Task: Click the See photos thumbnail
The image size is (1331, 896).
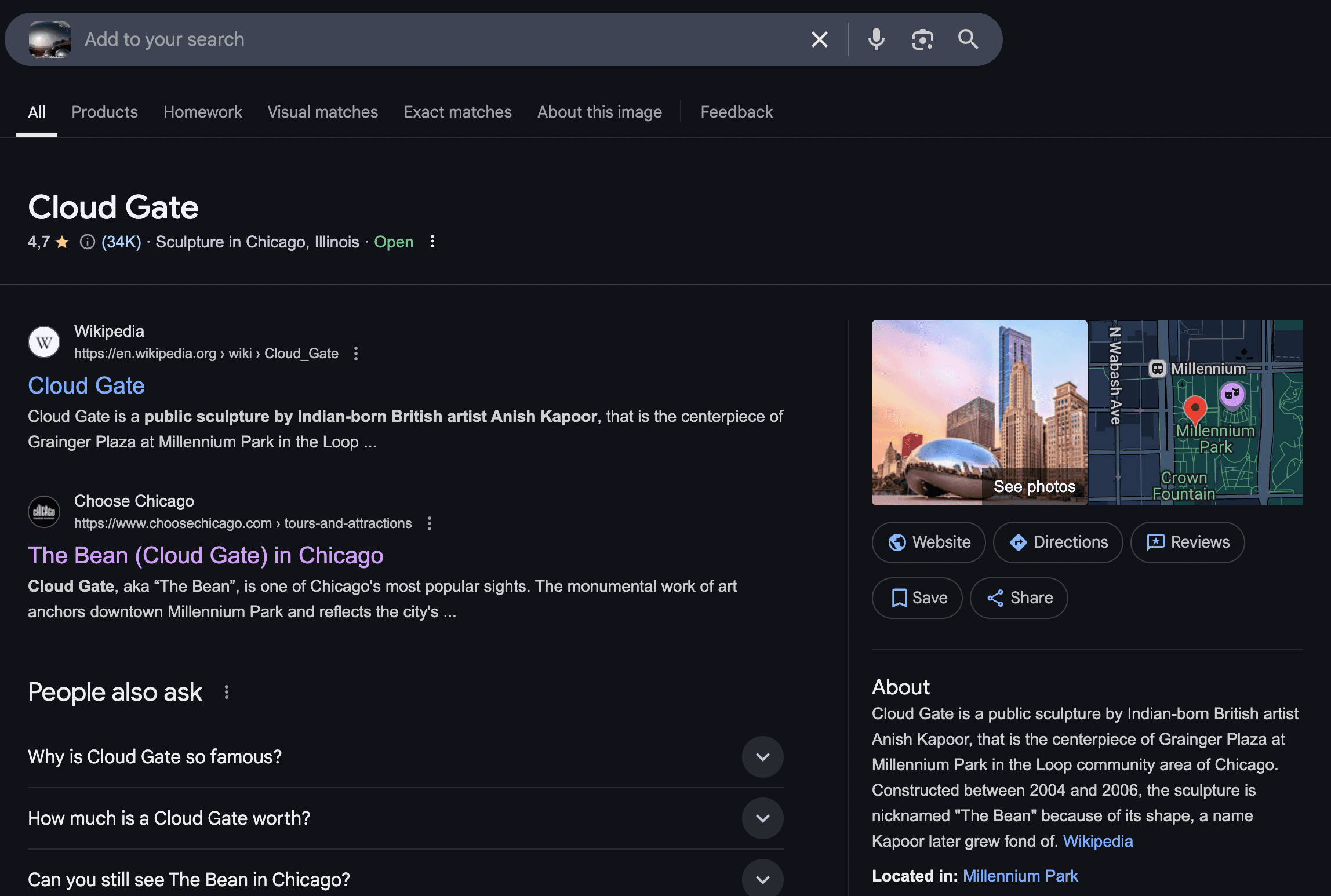Action: pyautogui.click(x=979, y=413)
